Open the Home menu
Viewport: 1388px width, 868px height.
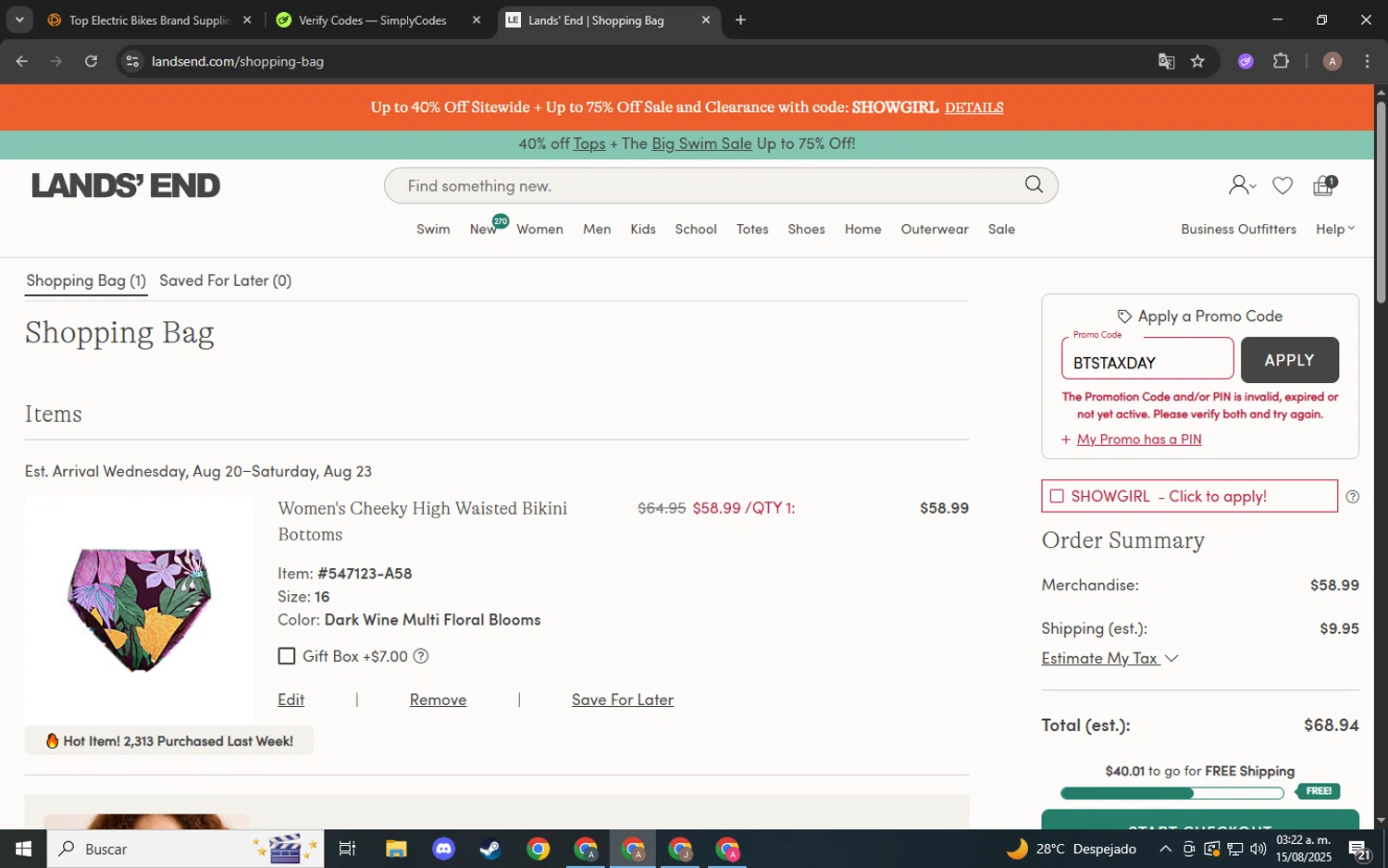click(x=862, y=229)
